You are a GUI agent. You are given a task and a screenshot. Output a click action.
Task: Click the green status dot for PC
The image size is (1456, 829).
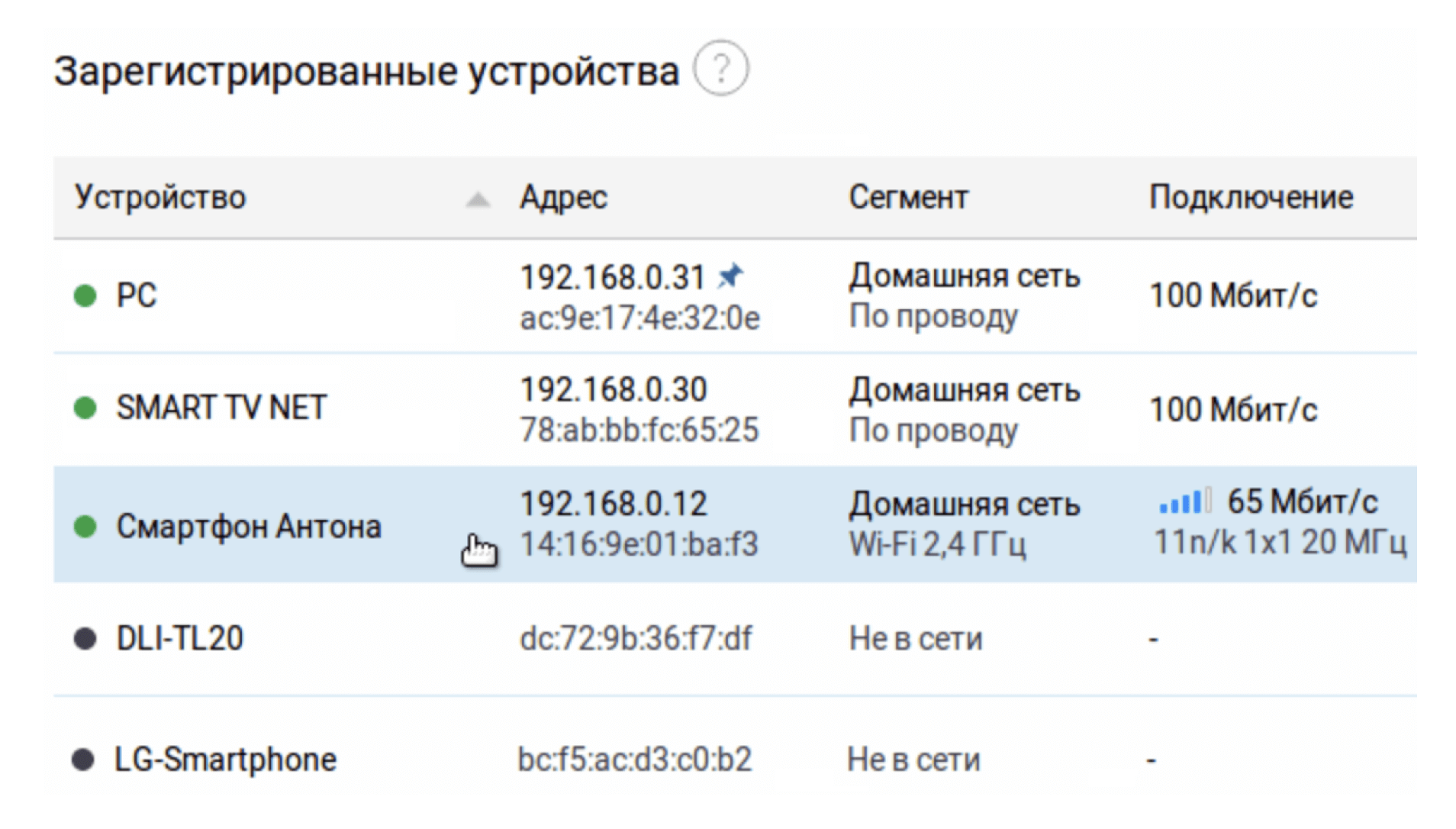coord(85,295)
